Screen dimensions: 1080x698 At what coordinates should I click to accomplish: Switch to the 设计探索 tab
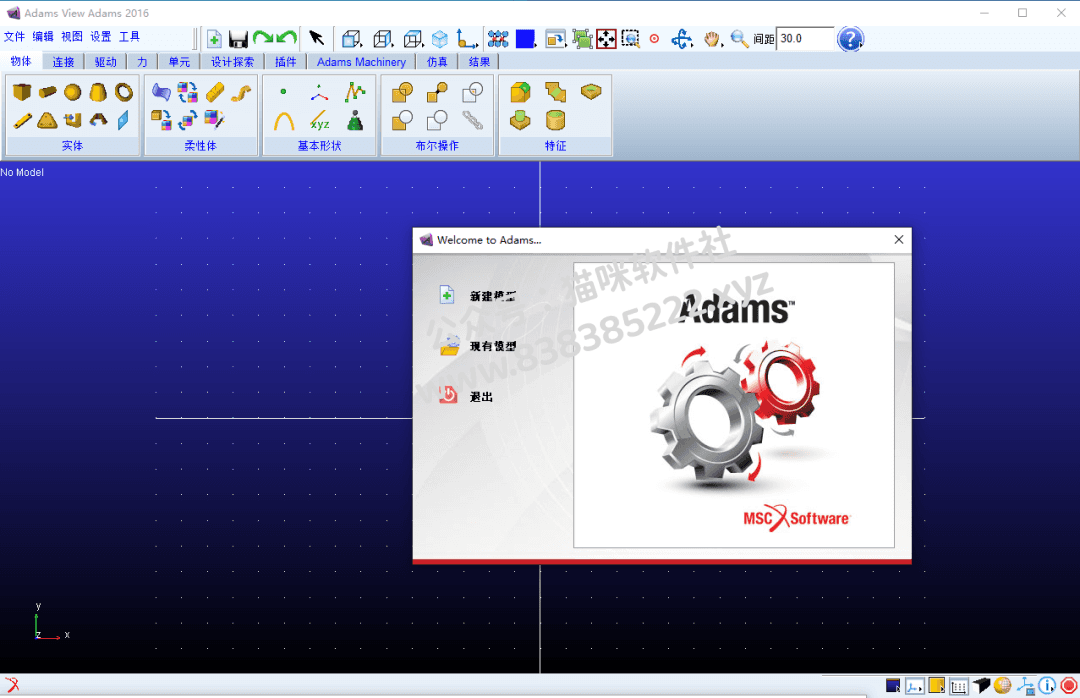[232, 62]
